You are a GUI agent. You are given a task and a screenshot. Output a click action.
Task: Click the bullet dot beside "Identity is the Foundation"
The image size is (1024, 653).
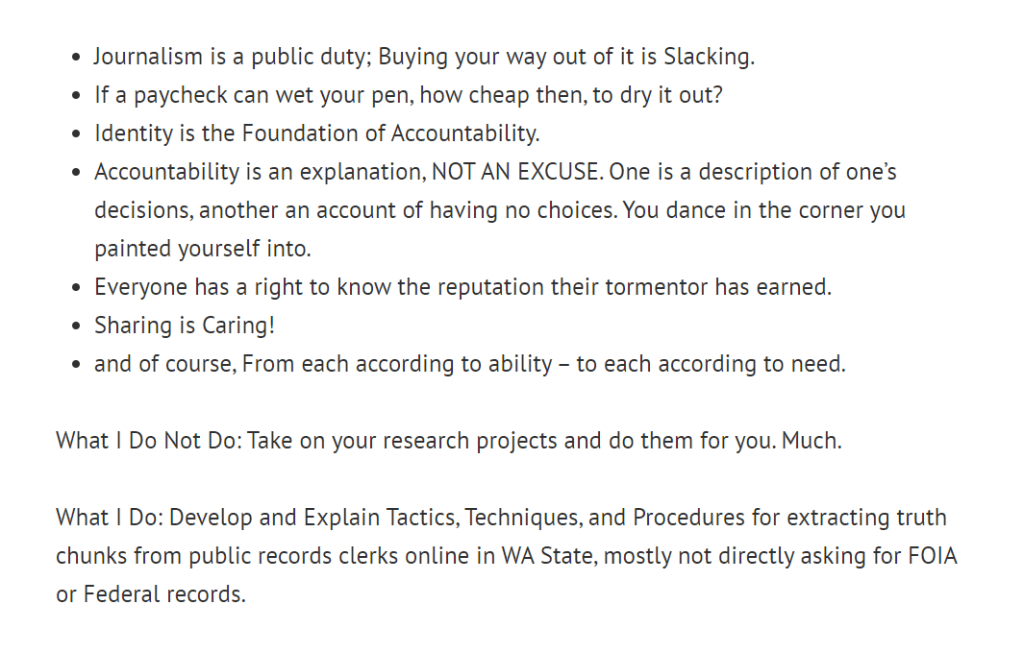77,135
